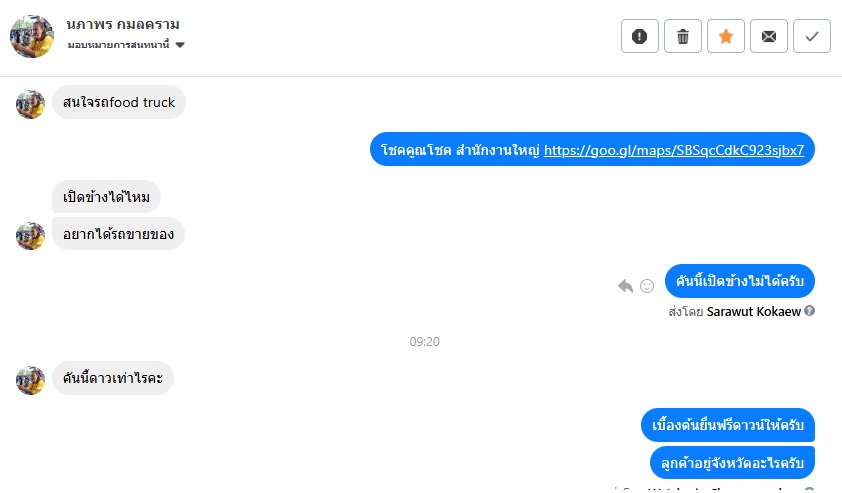Open Sarawut Kokaew sender name

click(x=753, y=311)
